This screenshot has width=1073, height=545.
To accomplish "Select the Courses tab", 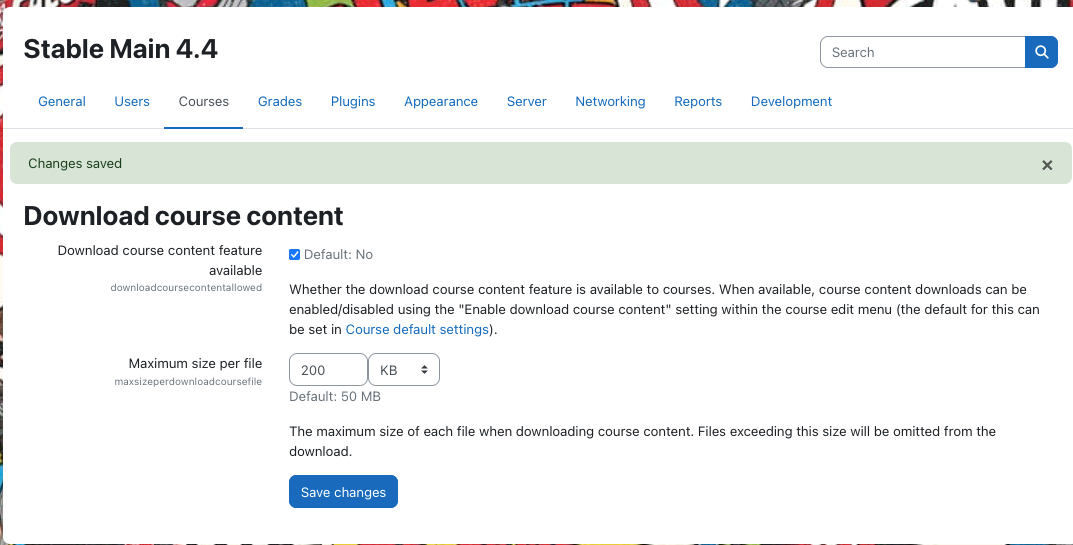I will click(204, 101).
